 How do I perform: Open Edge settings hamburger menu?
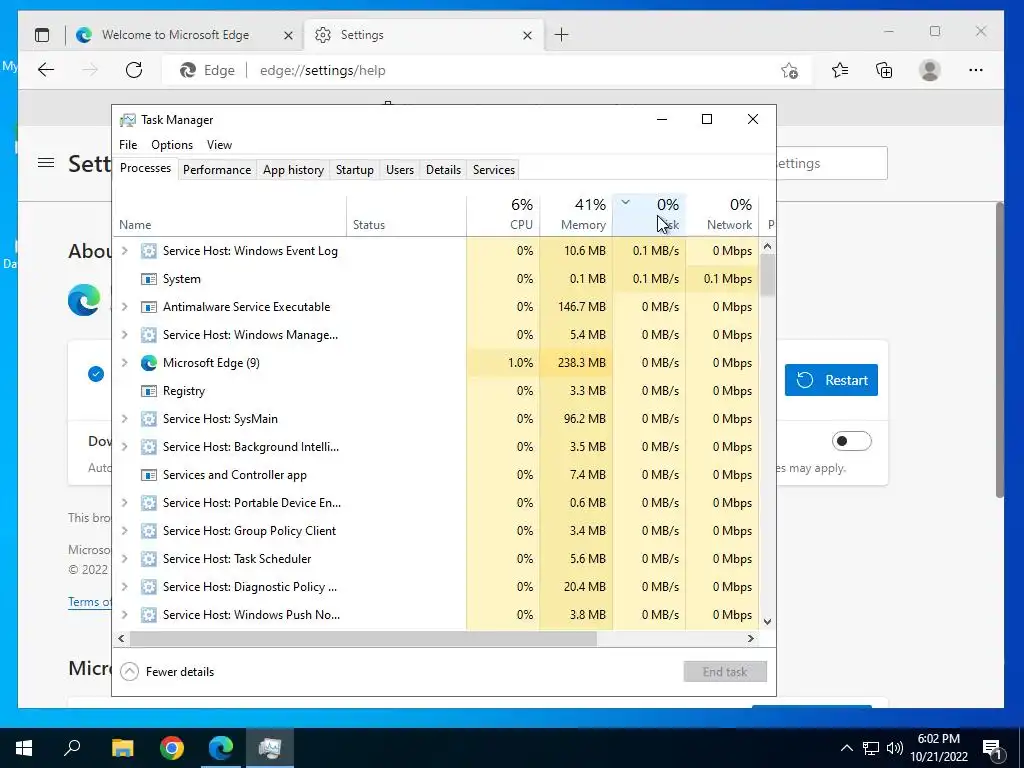46,163
